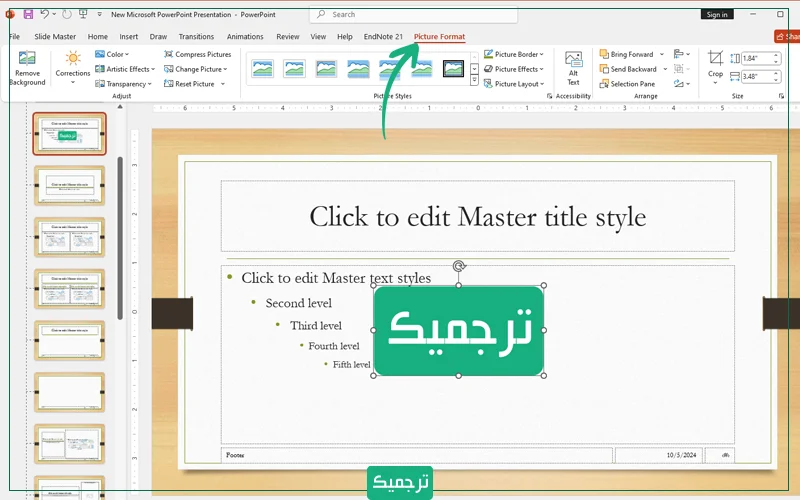Click the Crop tool
This screenshot has height=500, width=800.
715,67
